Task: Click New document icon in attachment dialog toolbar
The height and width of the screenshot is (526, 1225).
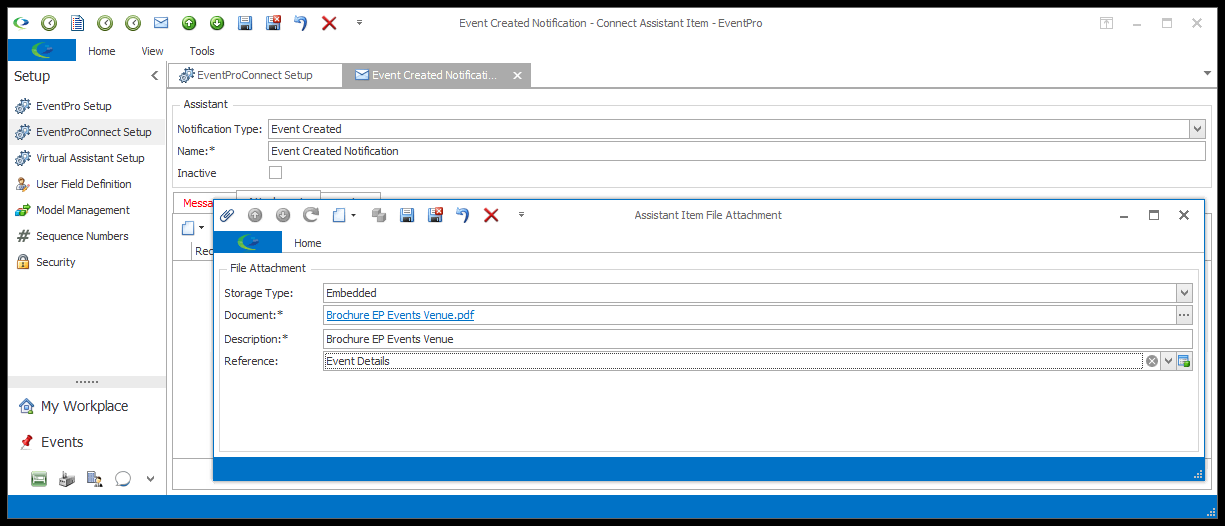Action: click(x=339, y=215)
